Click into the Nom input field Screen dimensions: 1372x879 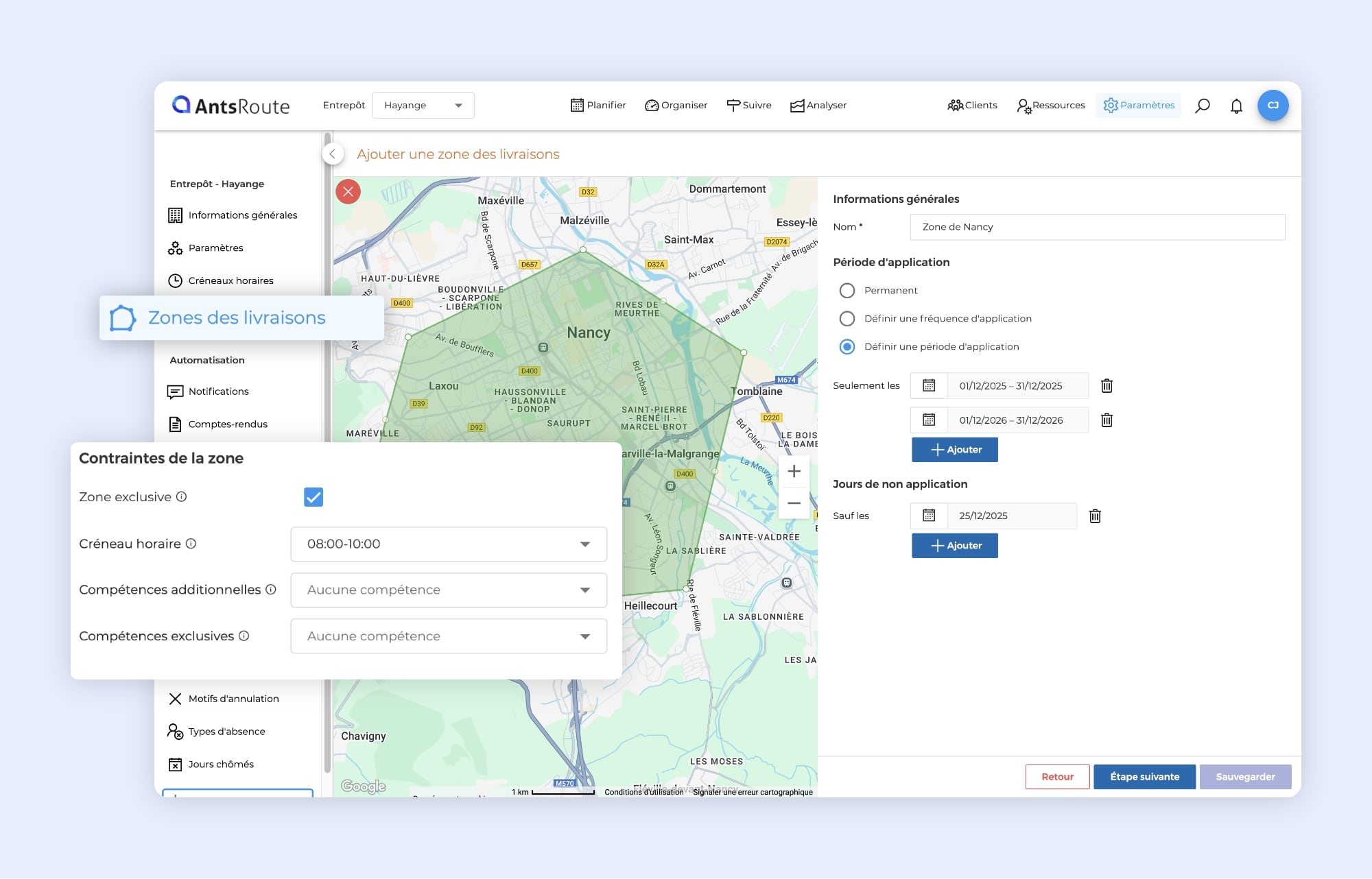tap(1097, 227)
